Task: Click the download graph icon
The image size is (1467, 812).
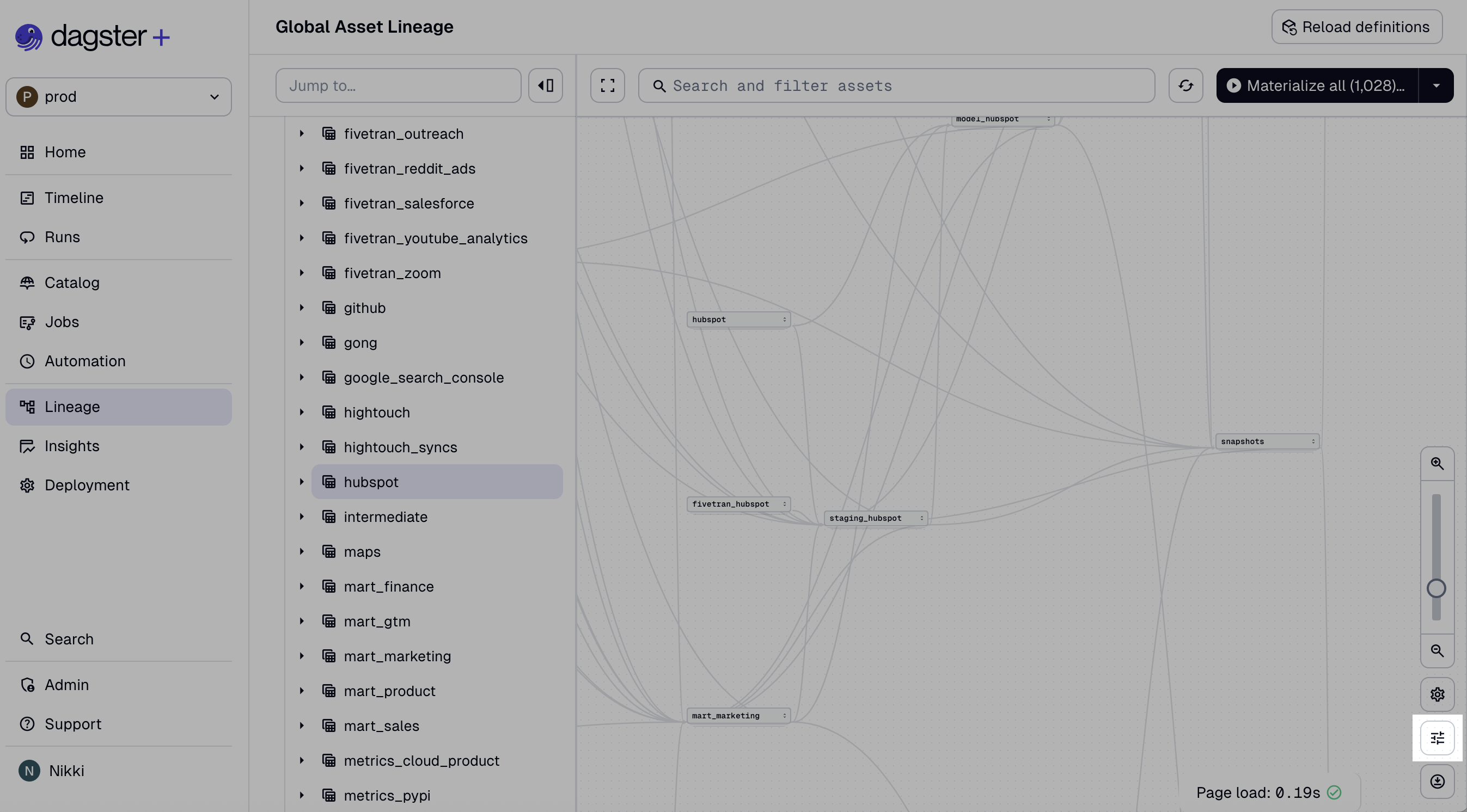Action: tap(1438, 780)
